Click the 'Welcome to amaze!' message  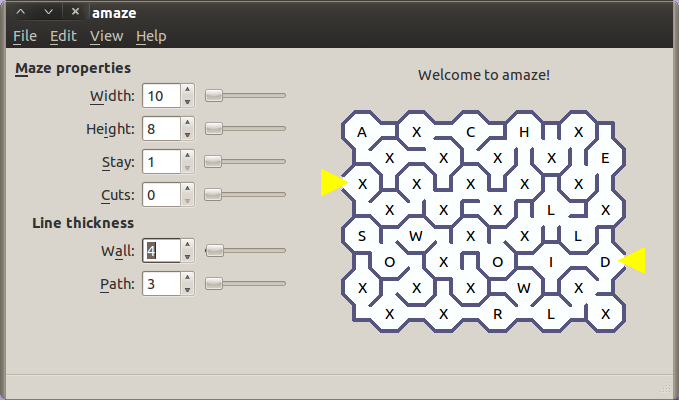coord(484,75)
